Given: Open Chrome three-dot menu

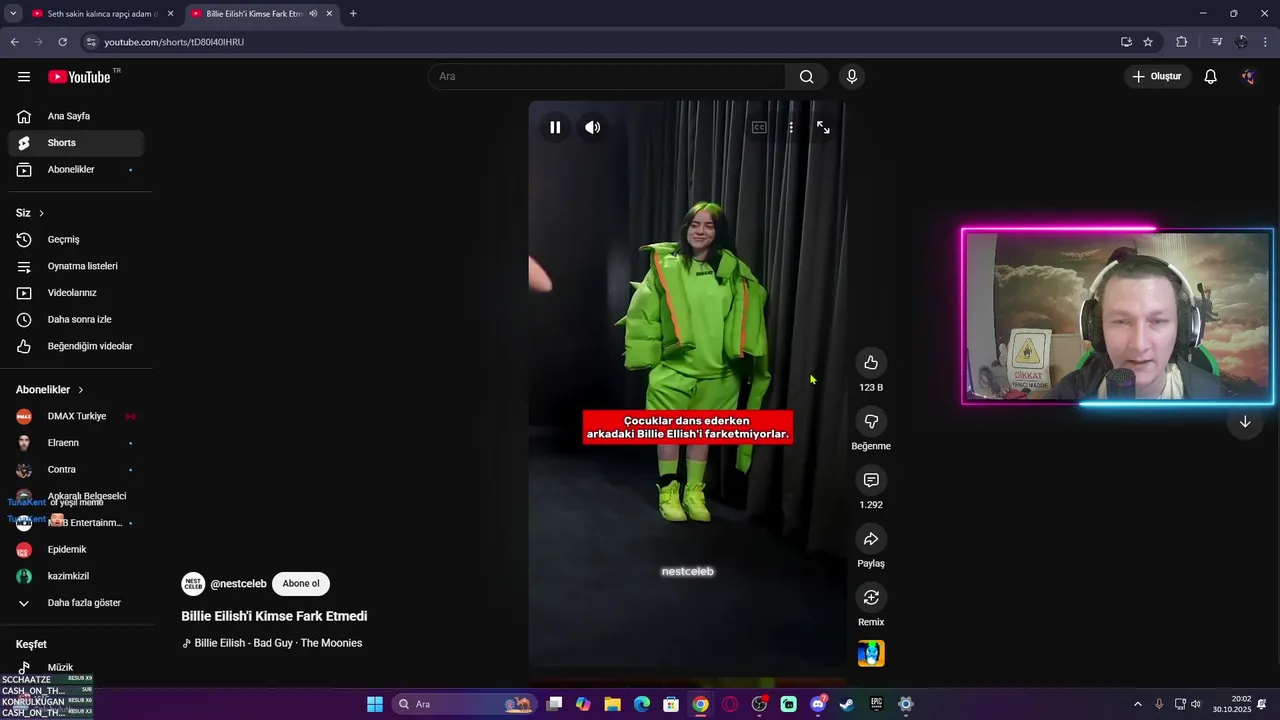Looking at the screenshot, I should coord(1266,42).
